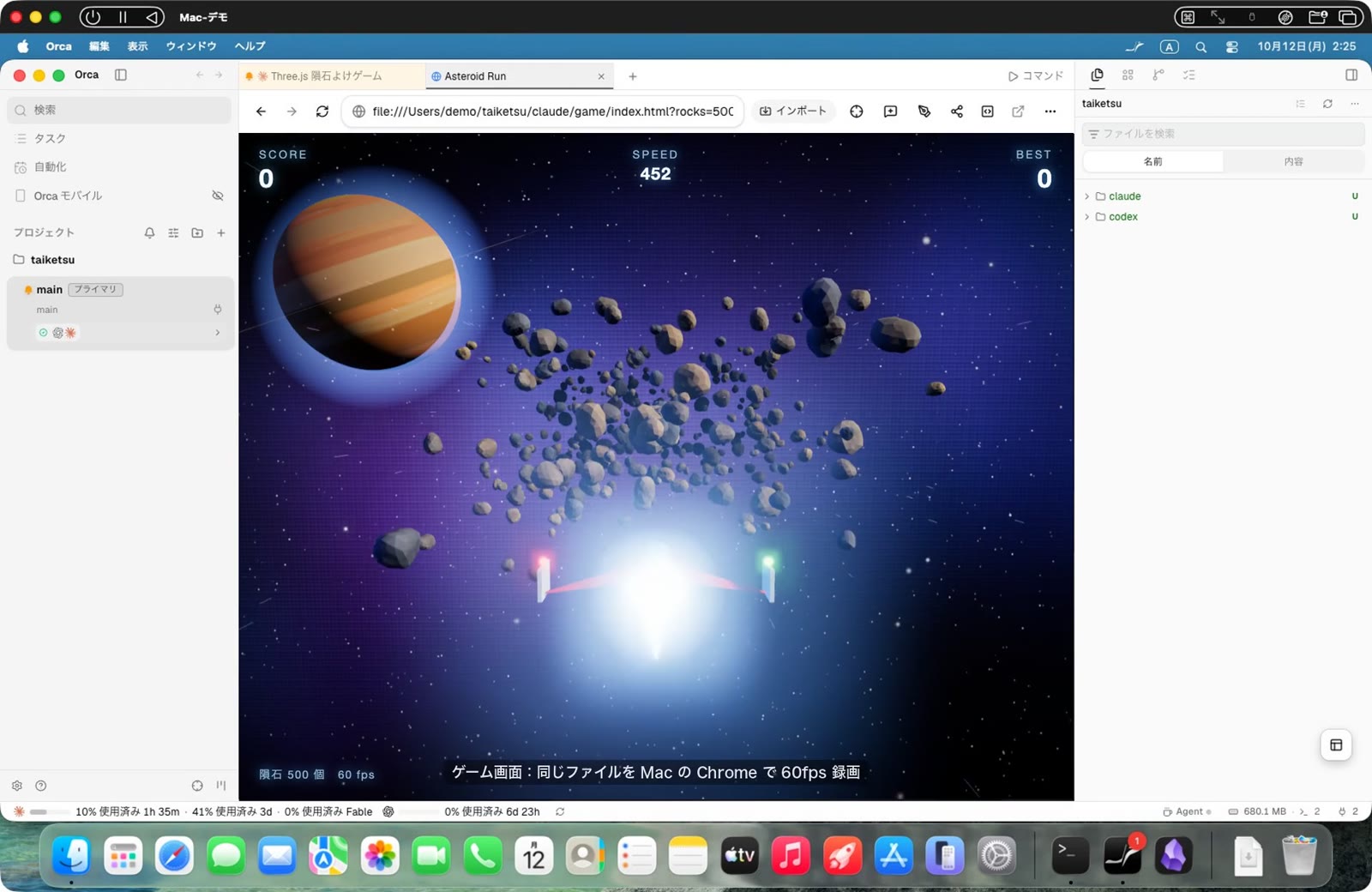
Task: Click the share icon in browser toolbar
Action: (956, 111)
